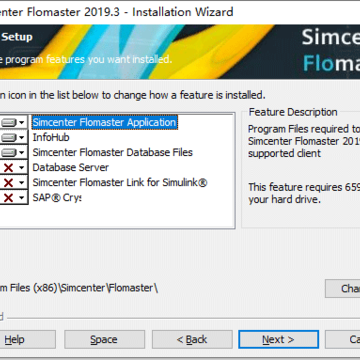Select Simcenter Flomaster Link for Simulink entry

point(120,182)
